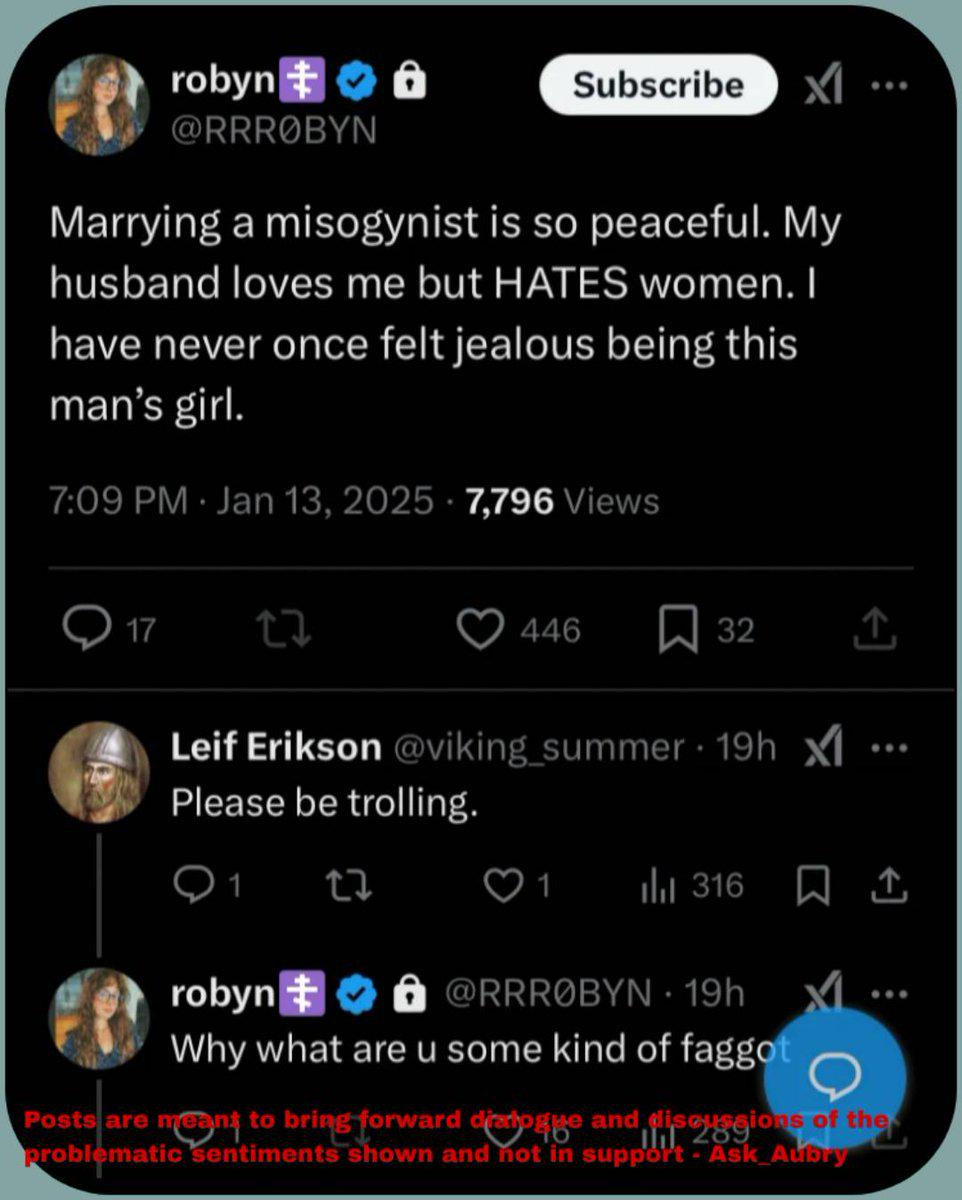Share the main post
This screenshot has height=1200, width=962.
[x=873, y=629]
